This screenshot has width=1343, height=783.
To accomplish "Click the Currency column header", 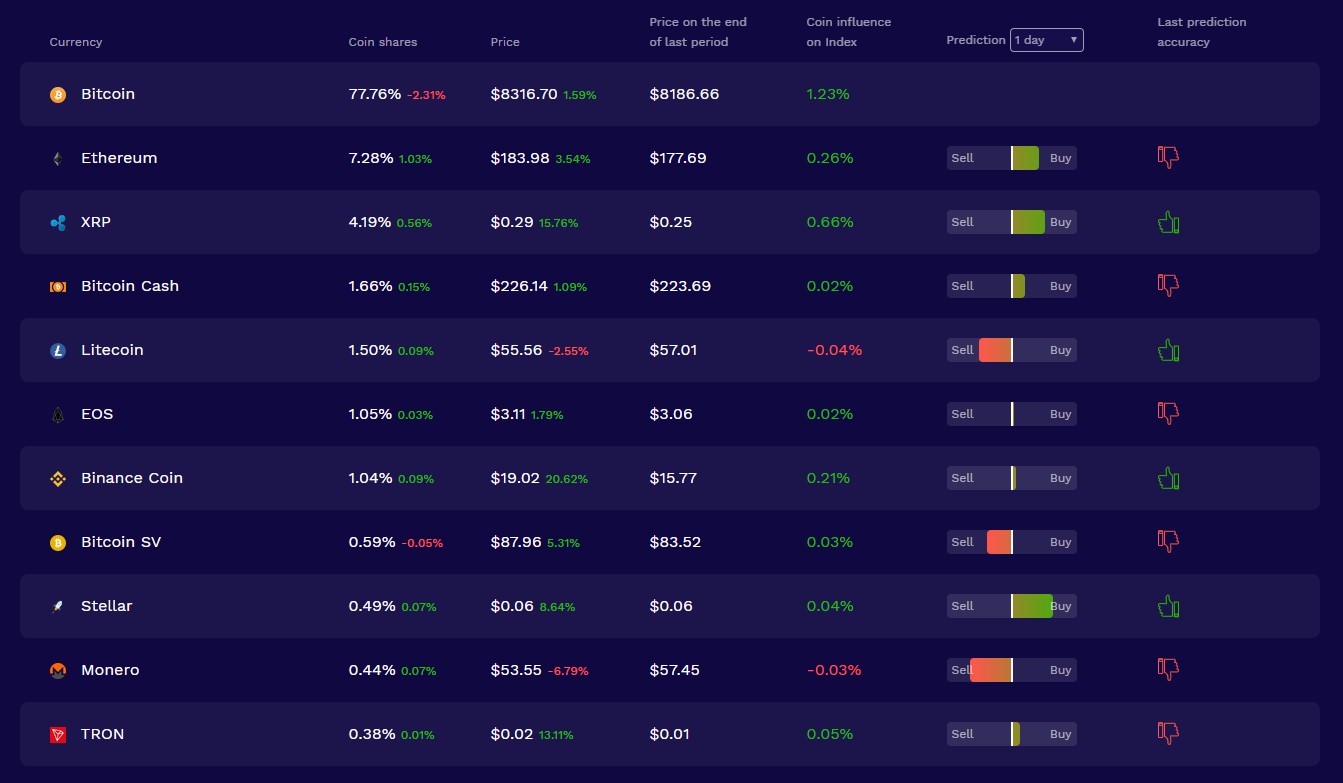I will [x=76, y=42].
